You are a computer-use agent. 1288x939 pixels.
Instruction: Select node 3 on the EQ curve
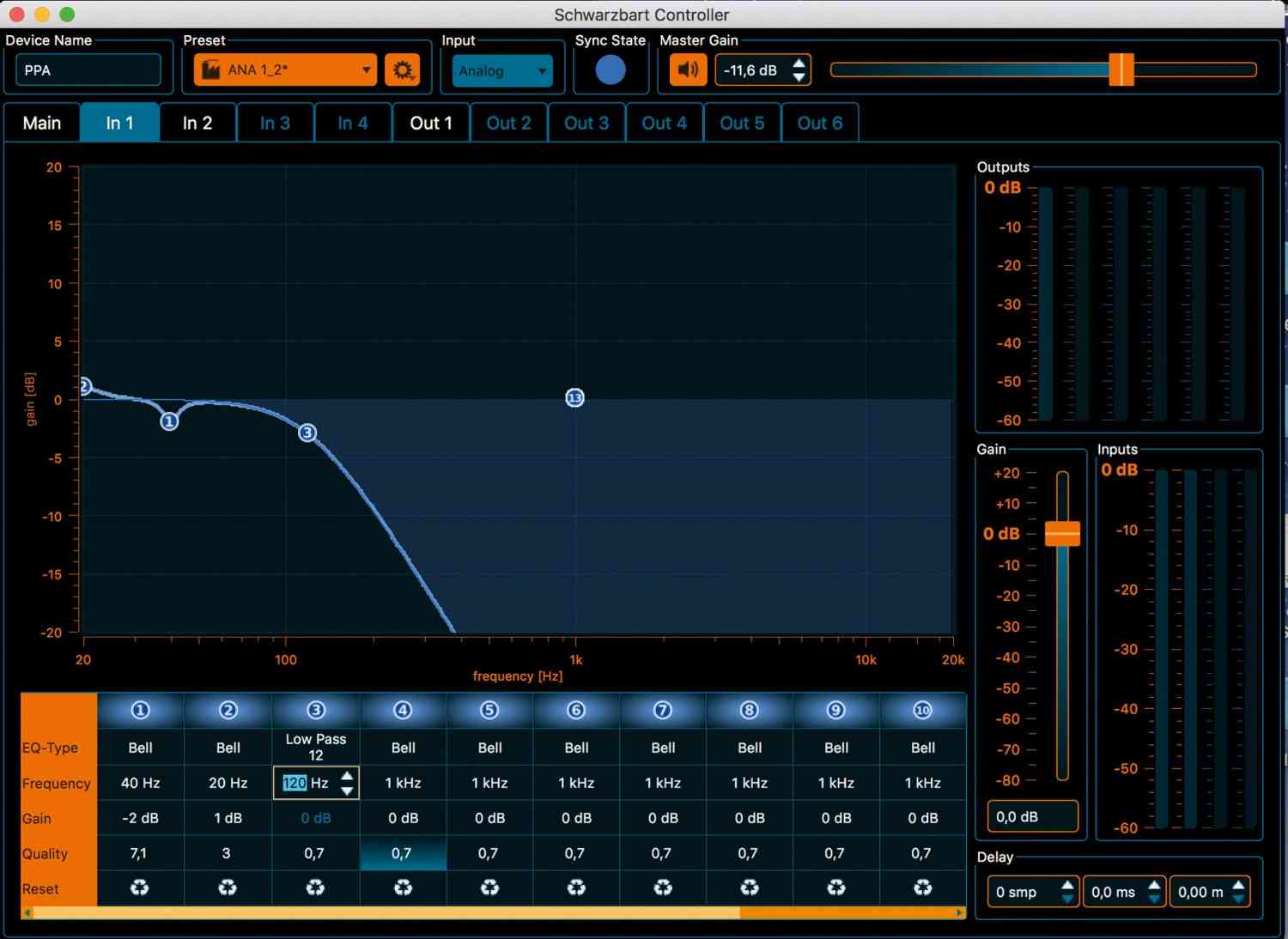tap(307, 433)
